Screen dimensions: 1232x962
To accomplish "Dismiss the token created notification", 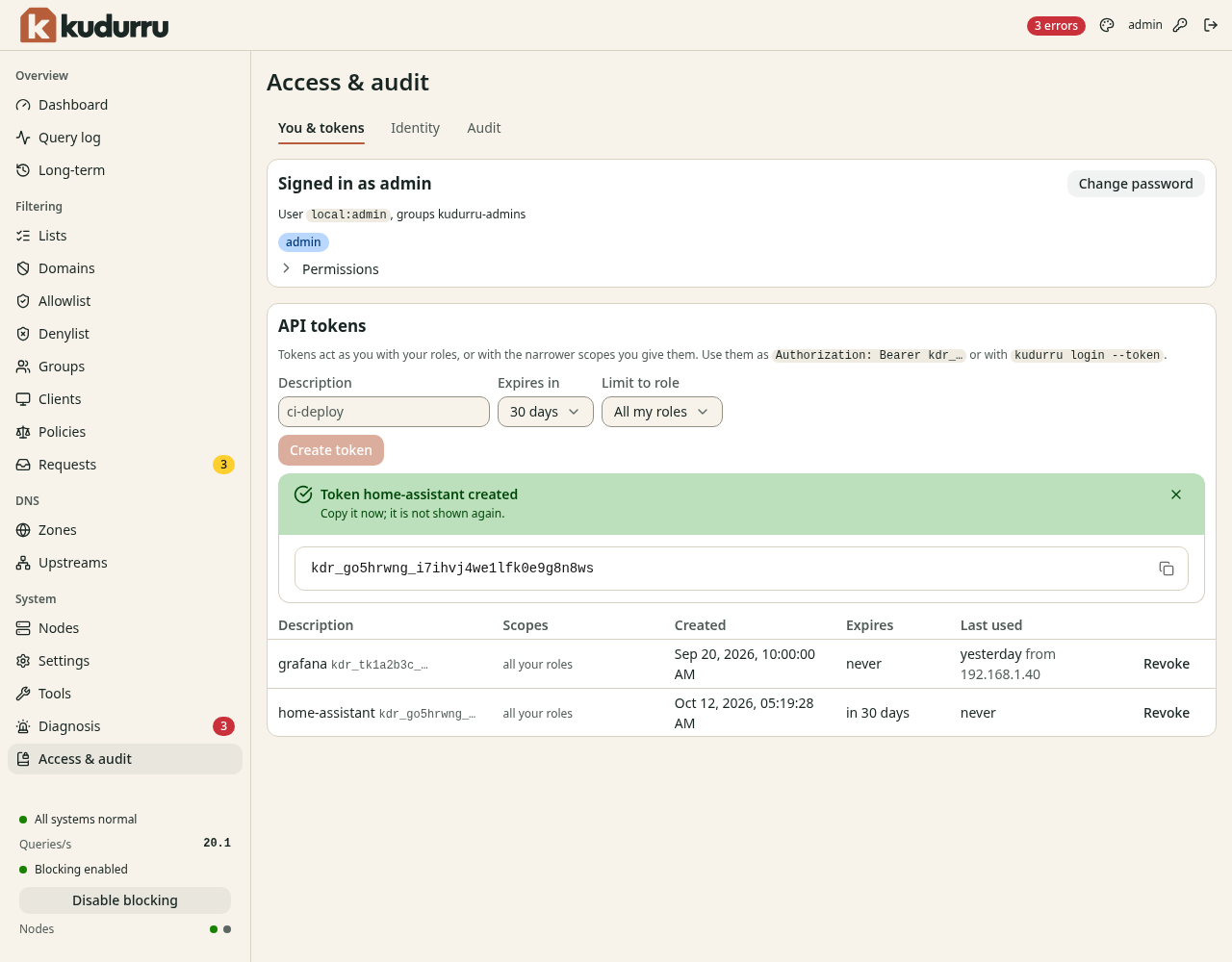I will point(1176,494).
